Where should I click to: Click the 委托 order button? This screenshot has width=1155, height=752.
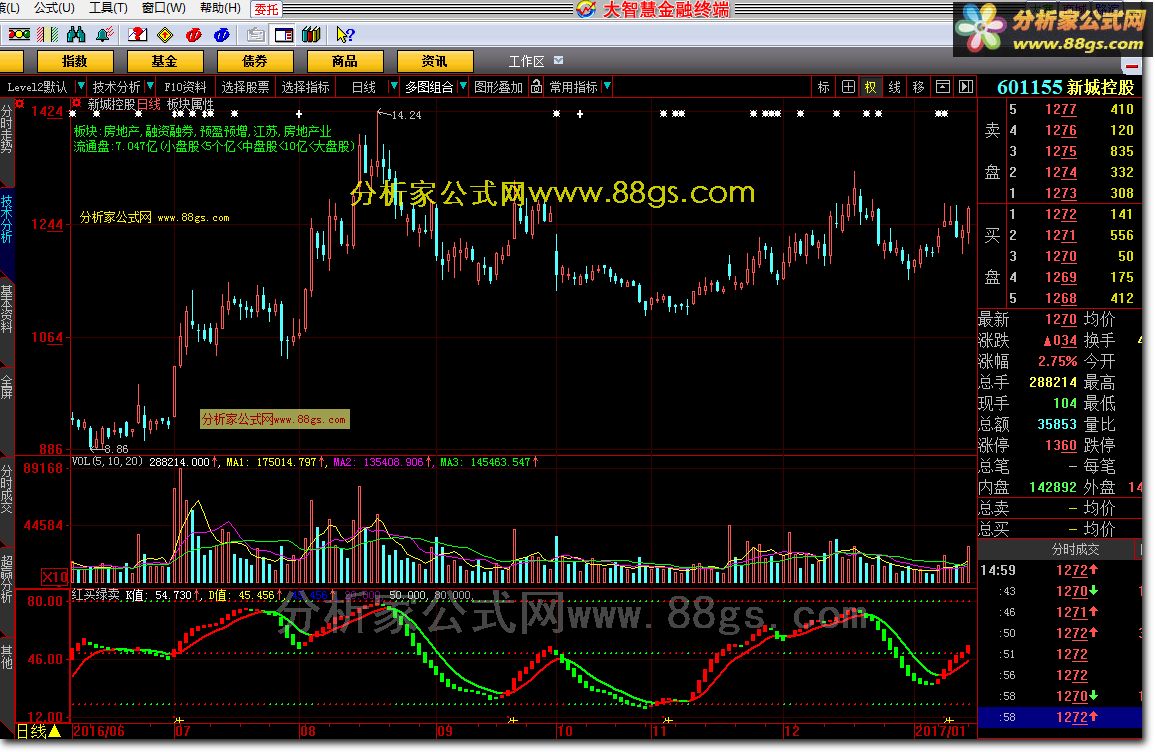267,9
